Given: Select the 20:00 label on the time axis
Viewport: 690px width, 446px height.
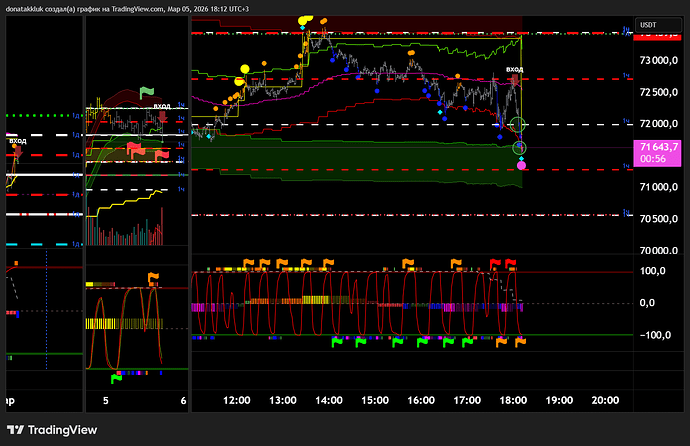Looking at the screenshot, I should pos(605,400).
